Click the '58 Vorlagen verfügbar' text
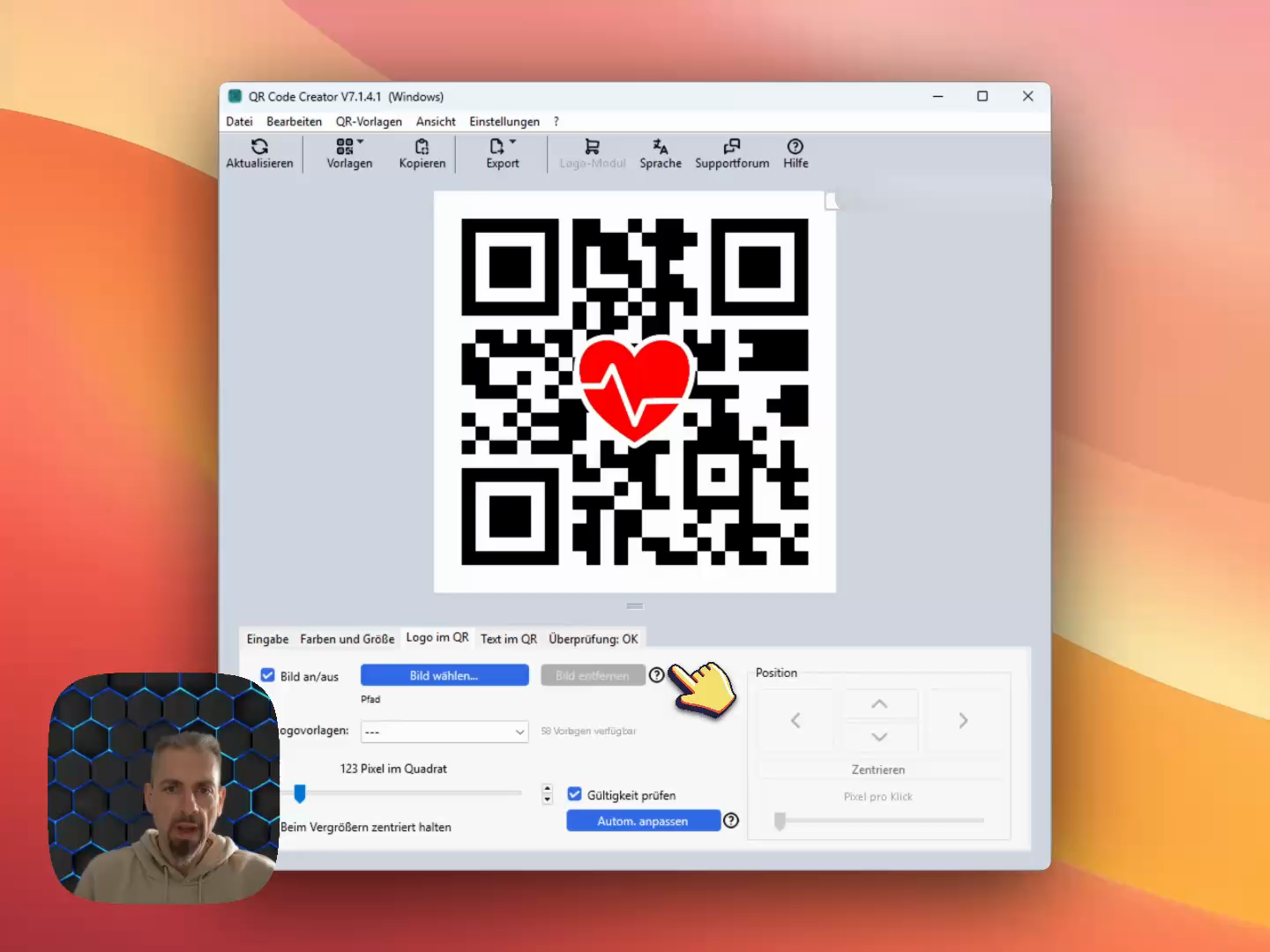The height and width of the screenshot is (952, 1270). point(588,731)
